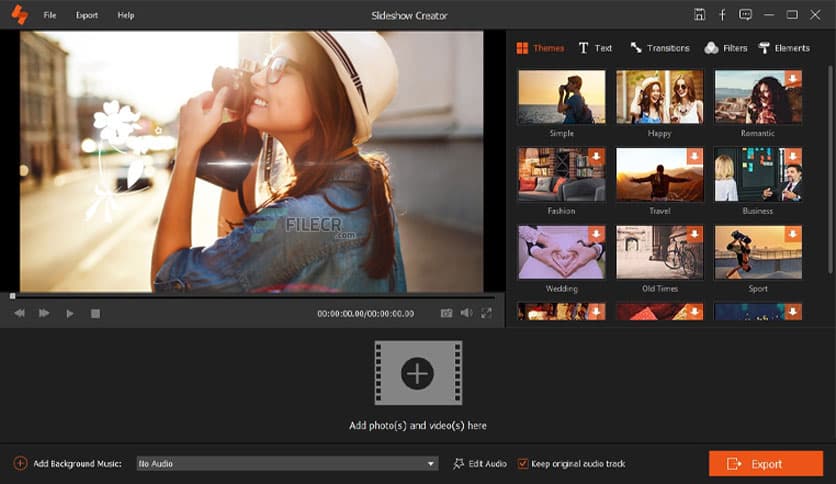Click the Edit Audio button
The height and width of the screenshot is (484, 836).
[480, 464]
